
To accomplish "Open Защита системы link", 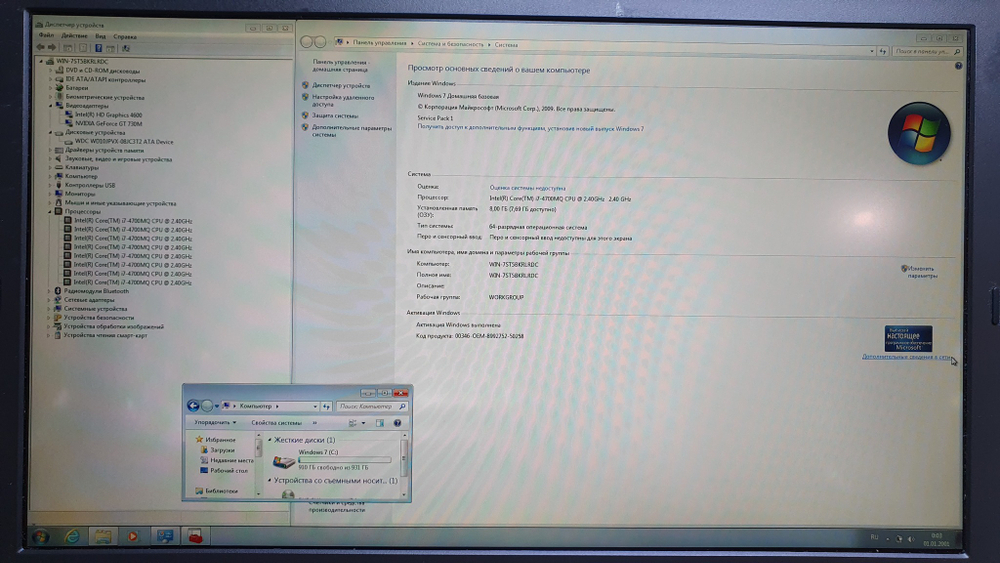I will pyautogui.click(x=335, y=116).
